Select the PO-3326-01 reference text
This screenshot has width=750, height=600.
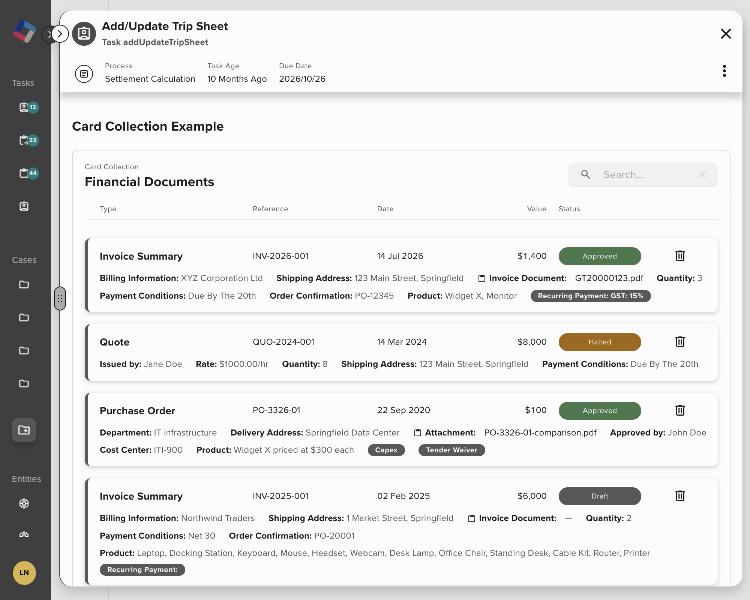click(276, 410)
